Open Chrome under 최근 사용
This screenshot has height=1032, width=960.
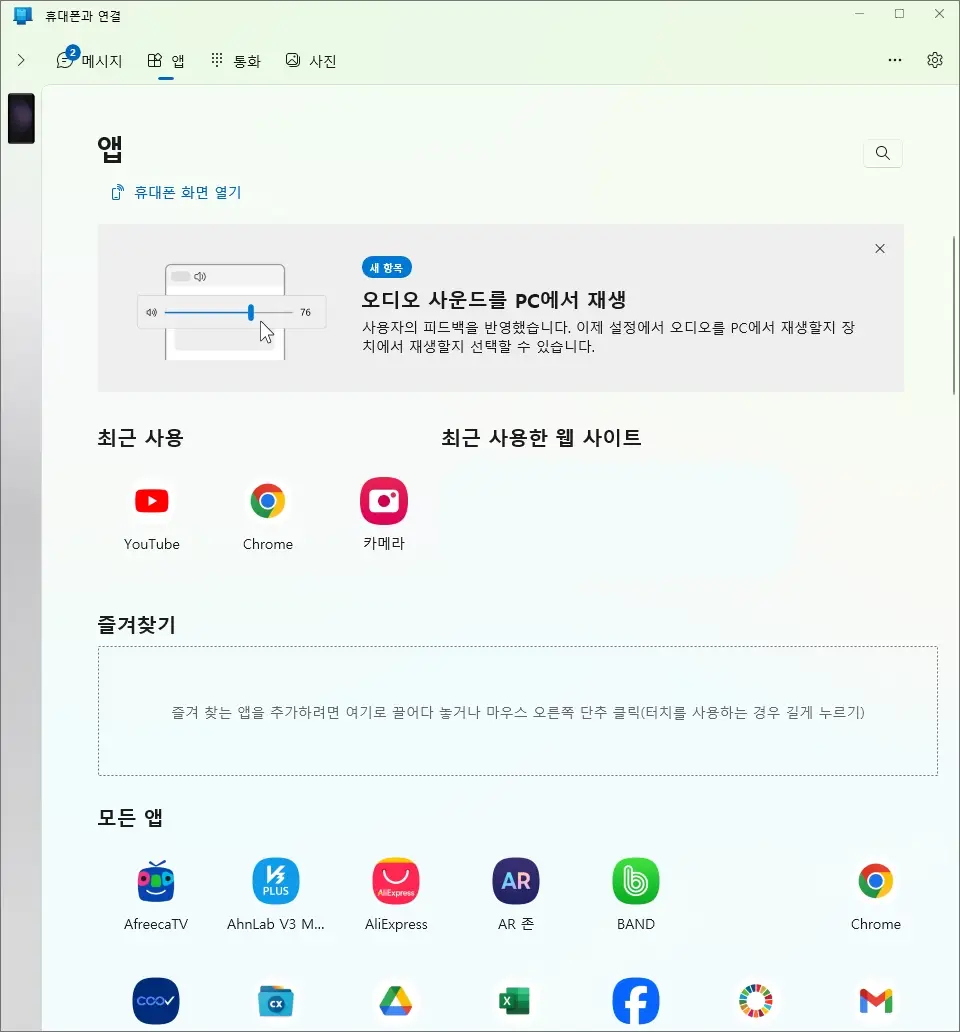click(267, 501)
